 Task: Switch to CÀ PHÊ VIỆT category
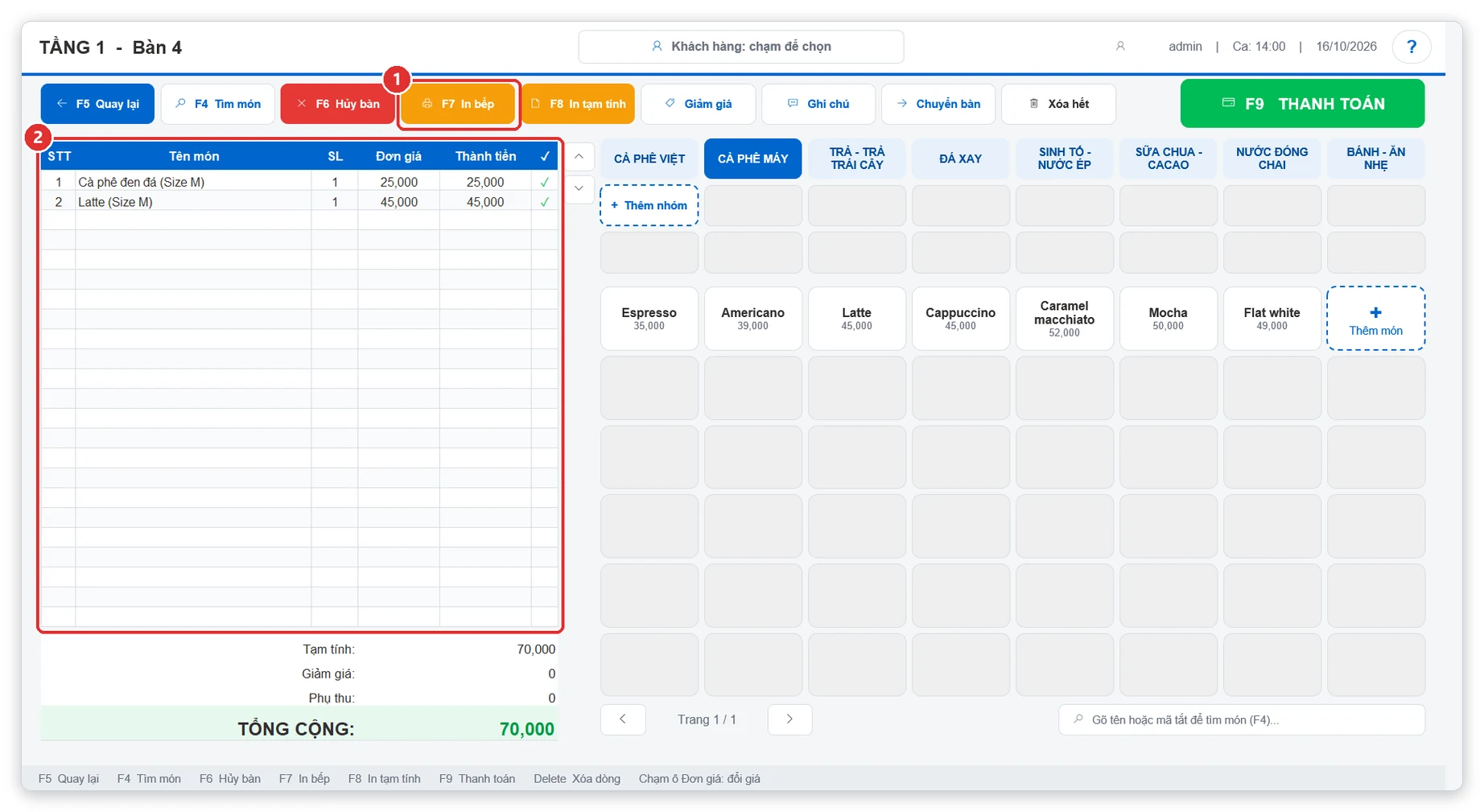tap(649, 159)
